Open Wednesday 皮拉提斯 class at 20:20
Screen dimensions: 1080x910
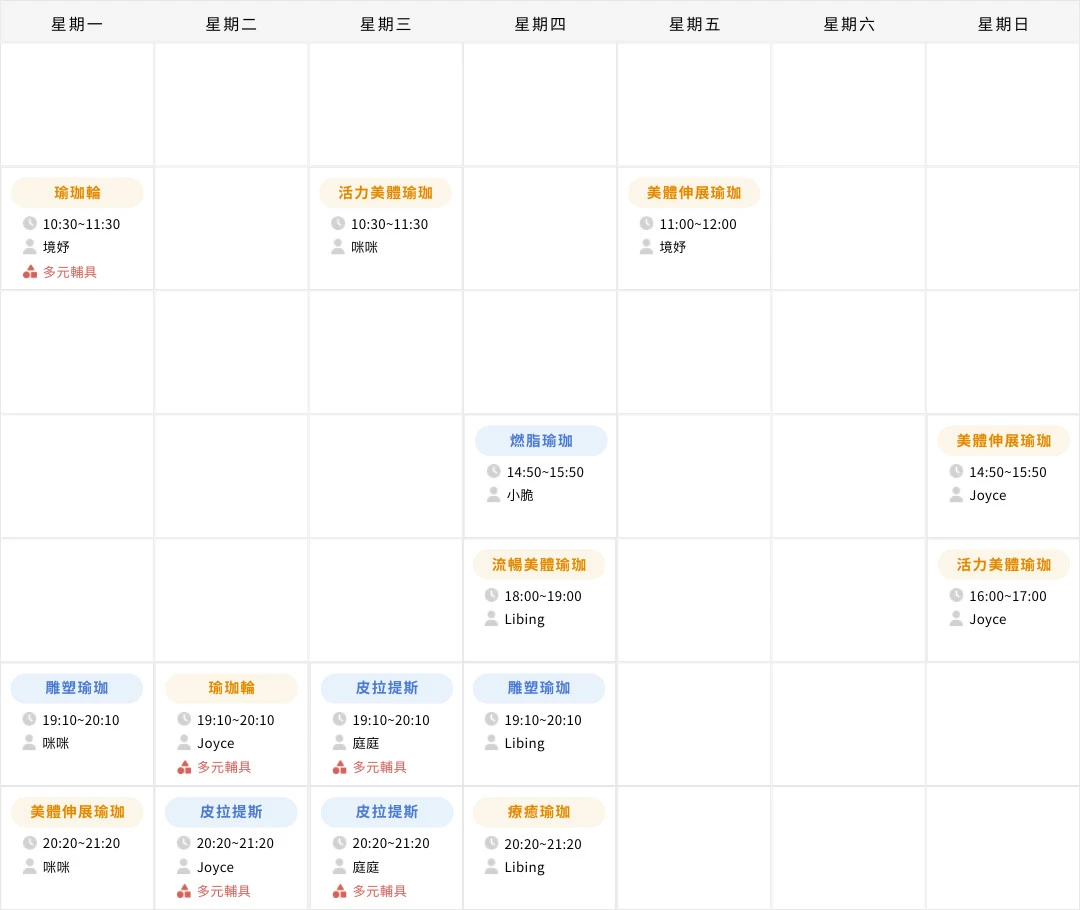387,812
